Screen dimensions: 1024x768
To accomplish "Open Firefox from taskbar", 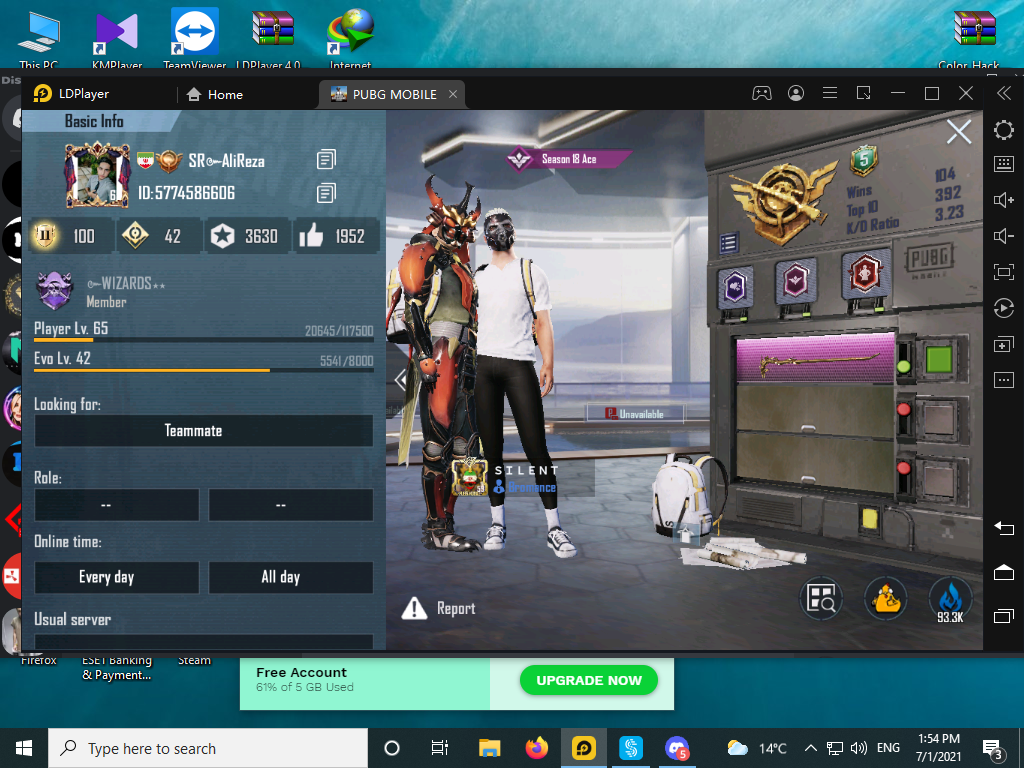I will pyautogui.click(x=537, y=748).
